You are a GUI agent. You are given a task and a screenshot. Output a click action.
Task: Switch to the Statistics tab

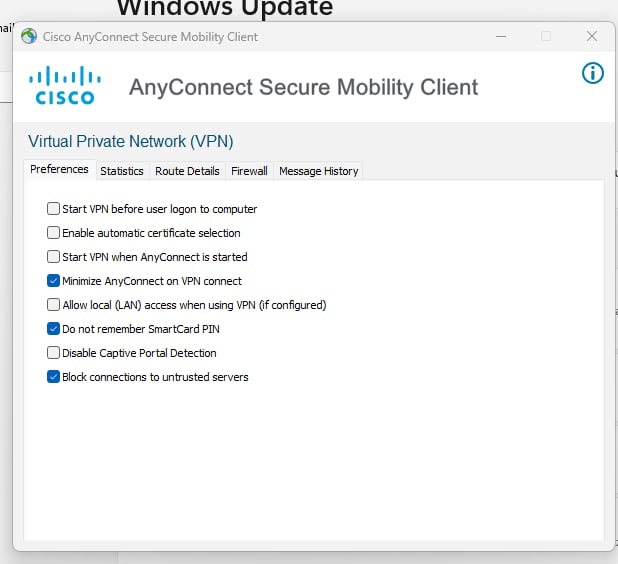(122, 171)
